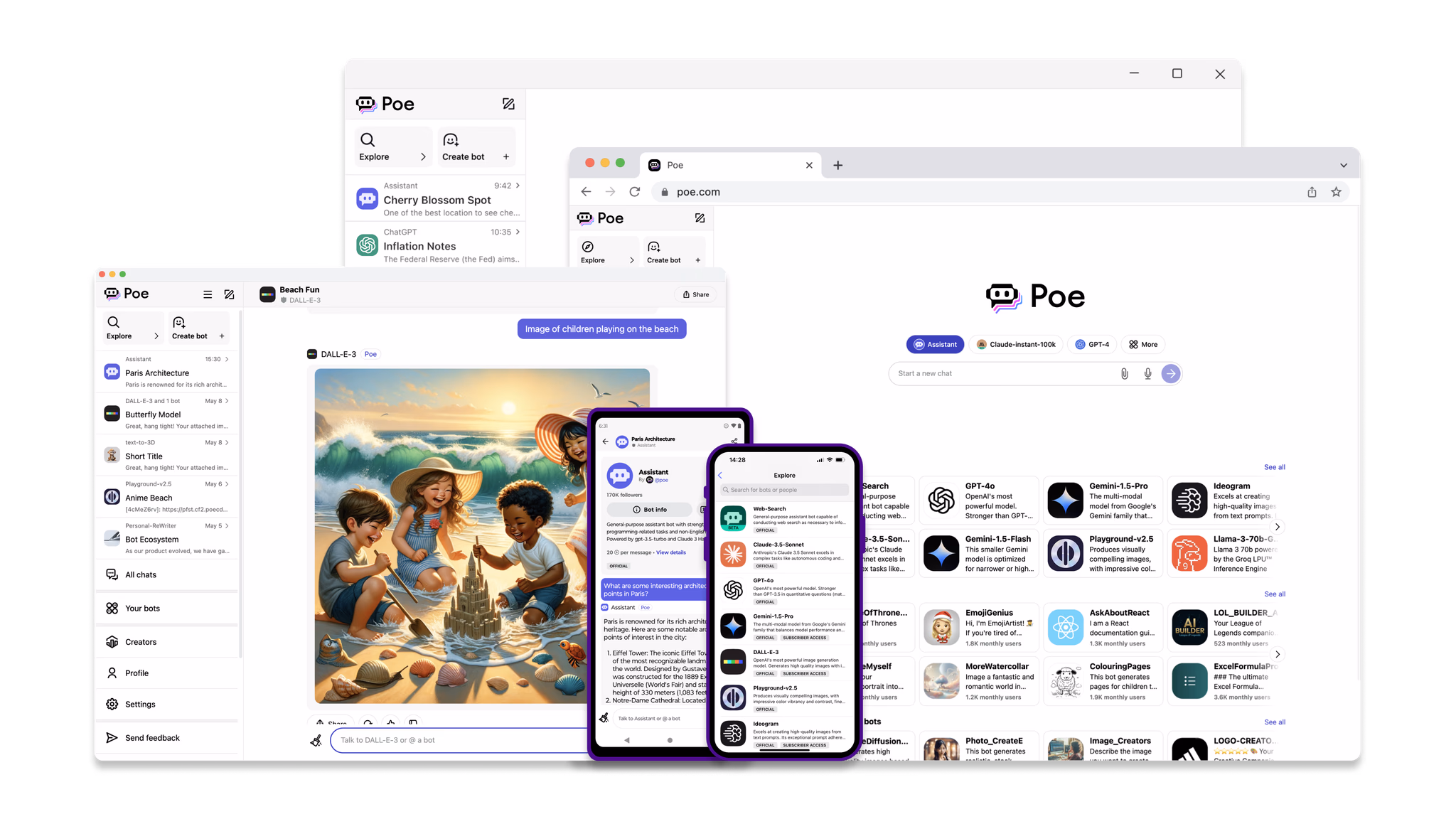
Task: Open the More bots dropdown
Action: point(1142,344)
